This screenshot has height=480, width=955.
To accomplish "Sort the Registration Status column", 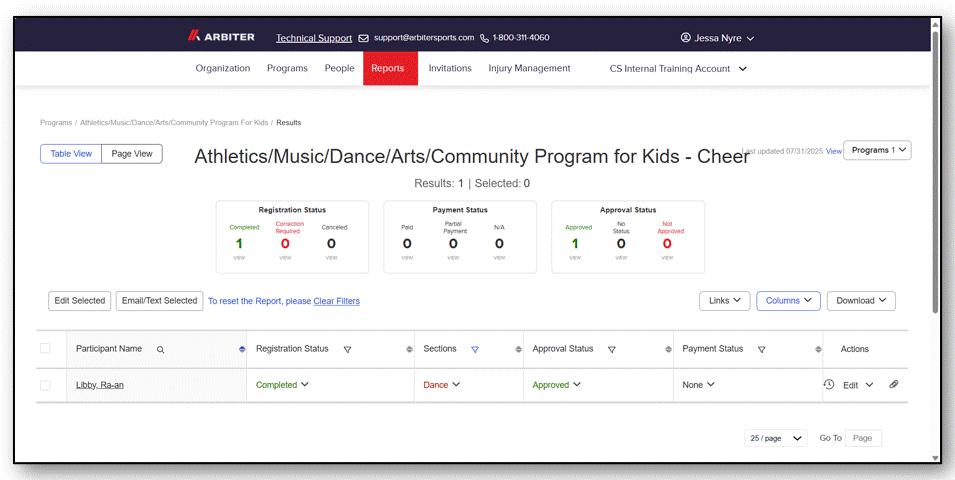I will (410, 350).
